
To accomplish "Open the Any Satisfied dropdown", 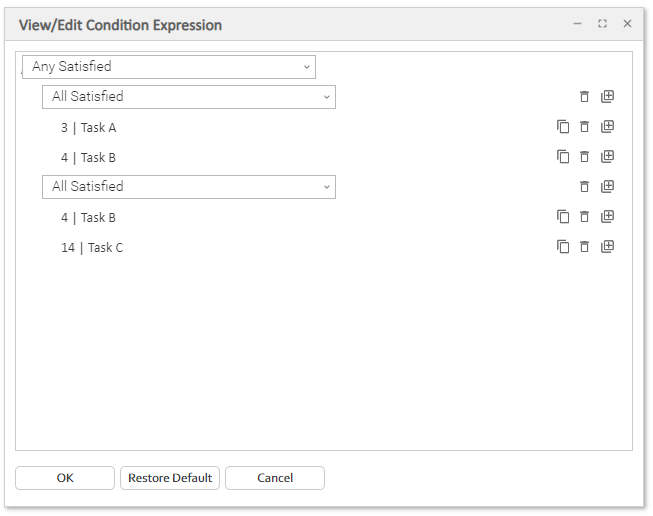I will coord(307,67).
